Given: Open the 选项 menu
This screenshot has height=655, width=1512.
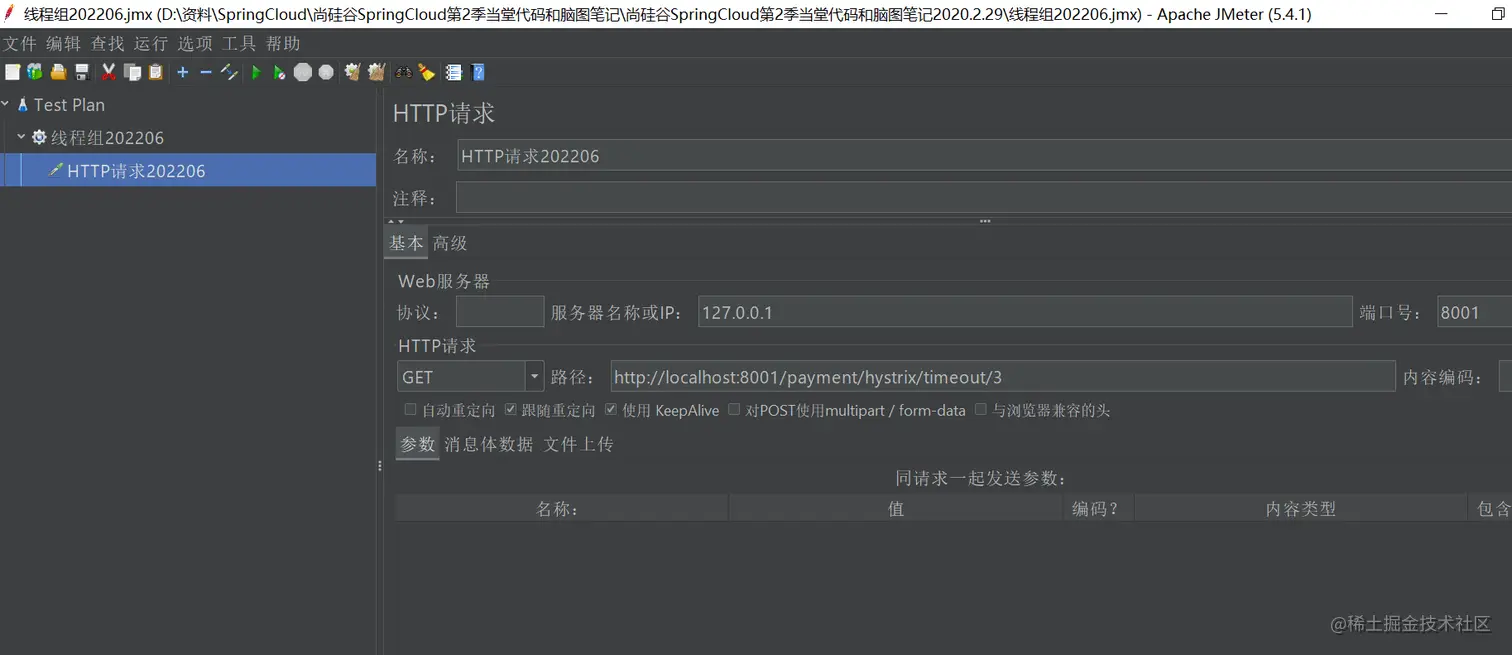Looking at the screenshot, I should pos(195,44).
